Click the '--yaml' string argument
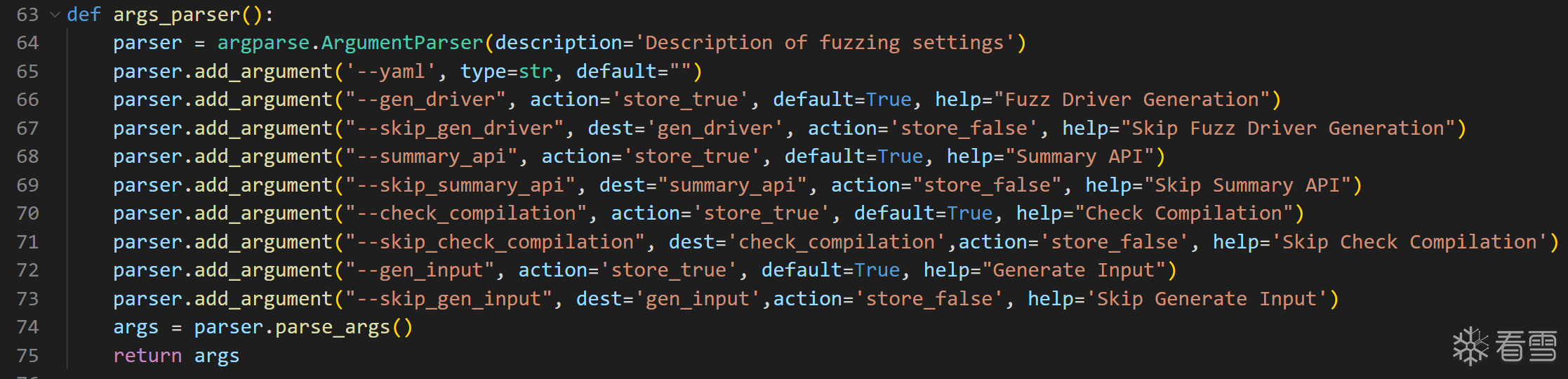This screenshot has width=1568, height=379. click(x=391, y=72)
